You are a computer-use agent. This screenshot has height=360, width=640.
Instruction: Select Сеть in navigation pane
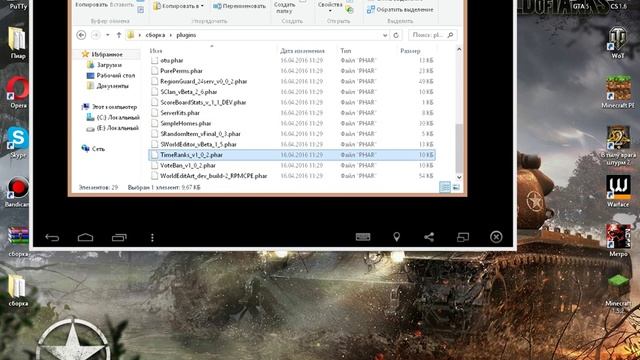(x=93, y=149)
